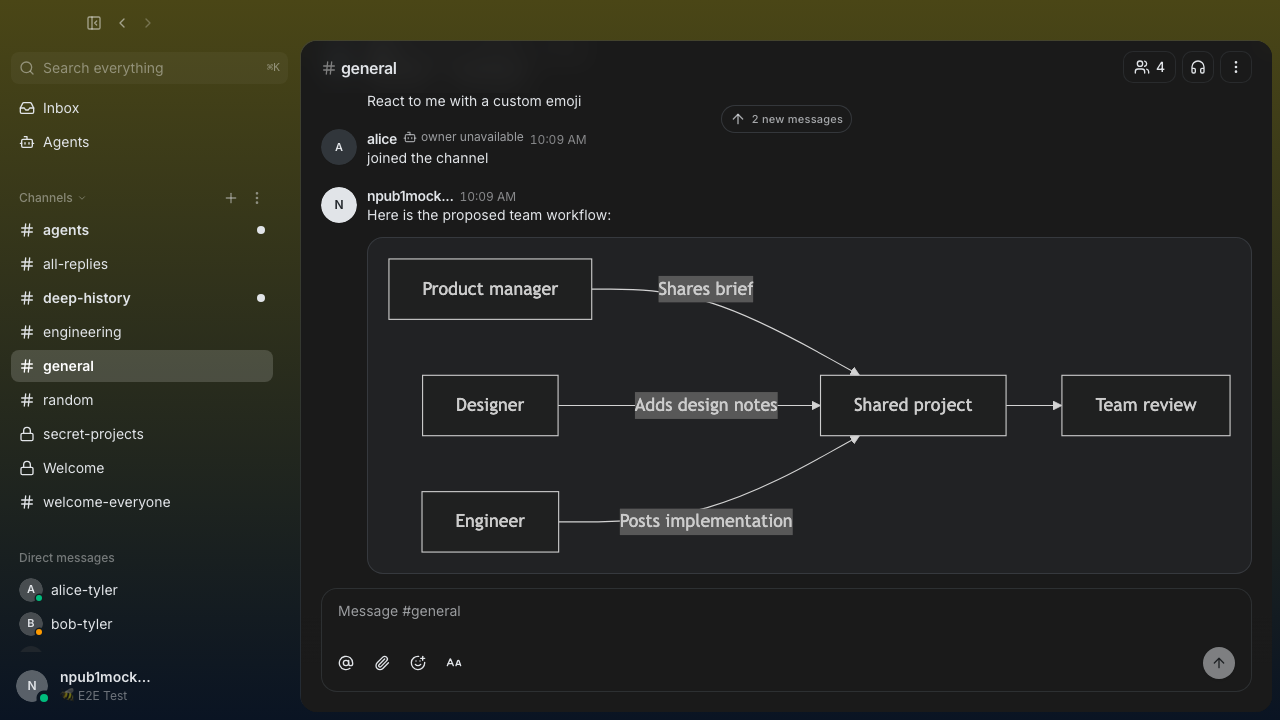Click the owner unavailable bot badge

click(463, 138)
